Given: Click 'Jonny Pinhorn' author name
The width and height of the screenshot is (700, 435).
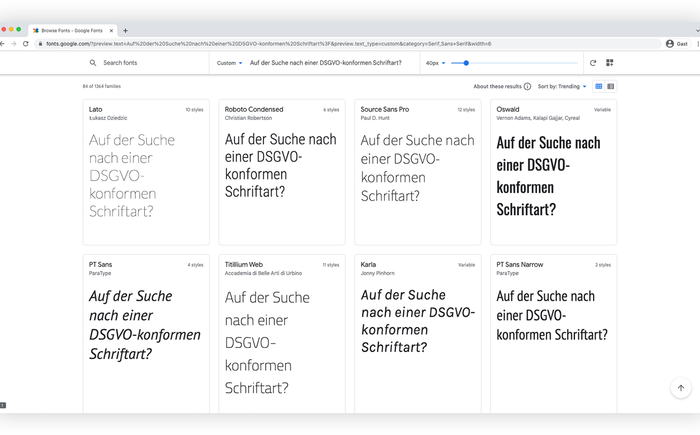Looking at the screenshot, I should point(378,273).
